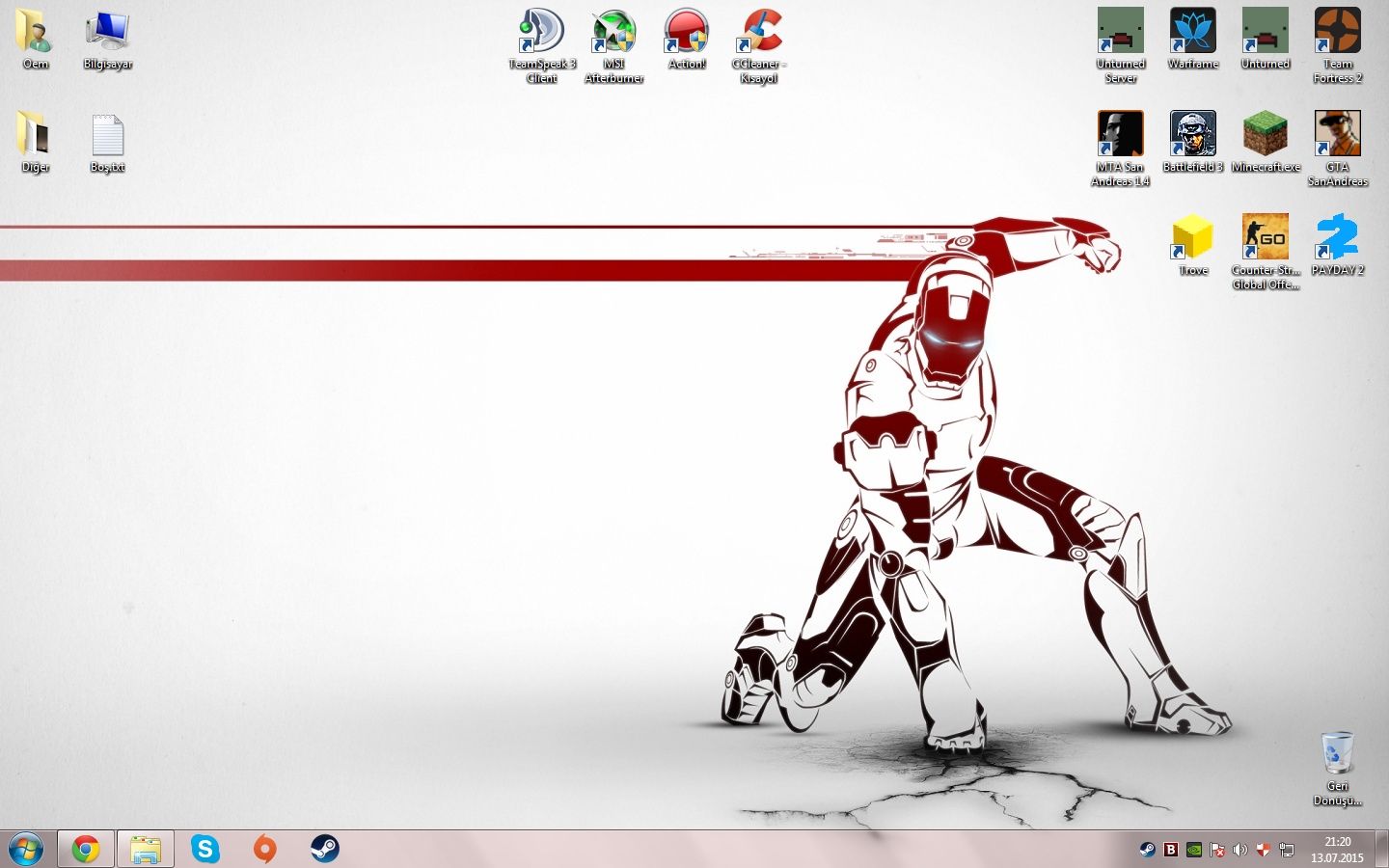Open the Action Center flag tray icon
Viewport: 1389px width, 868px height.
1217,850
